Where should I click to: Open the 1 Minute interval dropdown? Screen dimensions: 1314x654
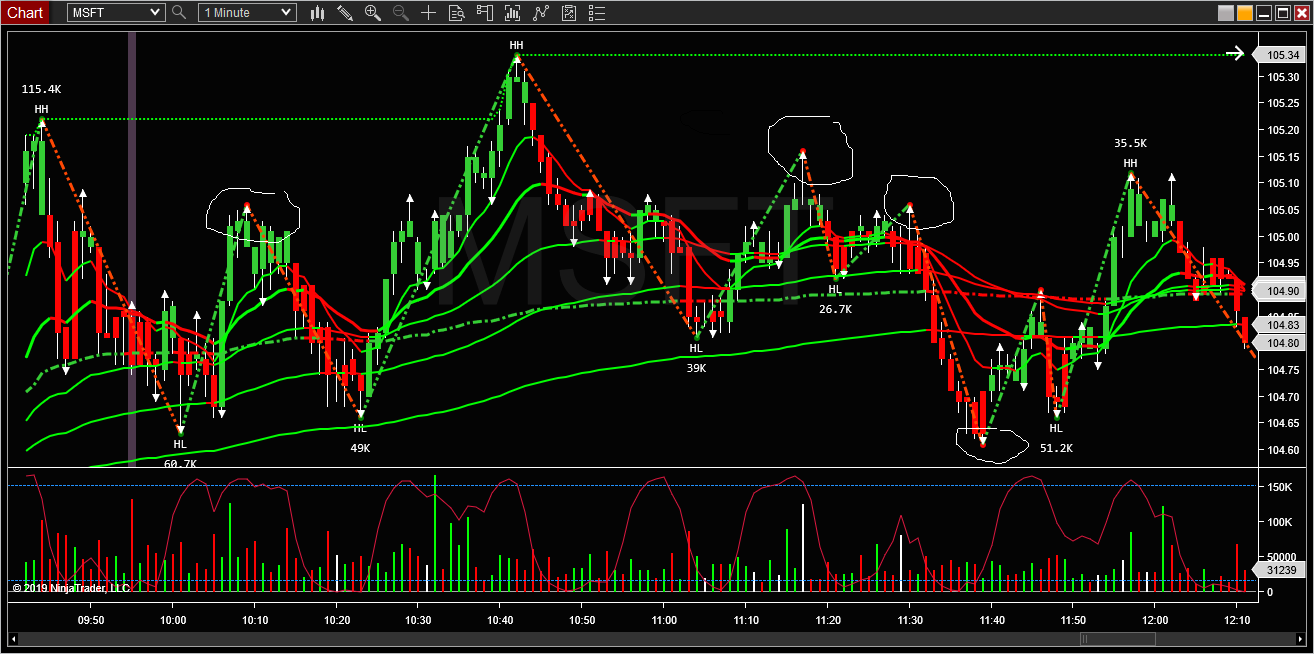coord(247,12)
